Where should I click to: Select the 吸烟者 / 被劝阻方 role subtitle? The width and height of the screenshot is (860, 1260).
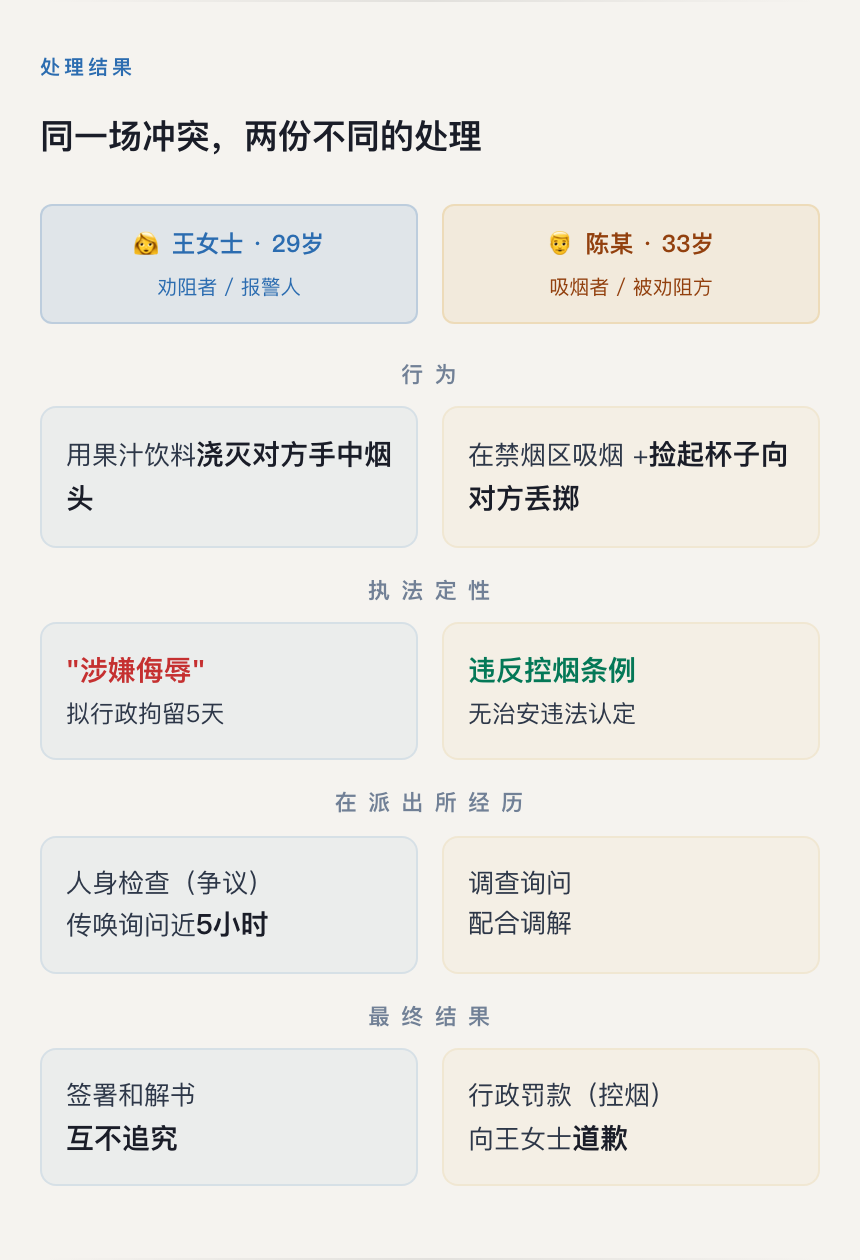(x=631, y=287)
